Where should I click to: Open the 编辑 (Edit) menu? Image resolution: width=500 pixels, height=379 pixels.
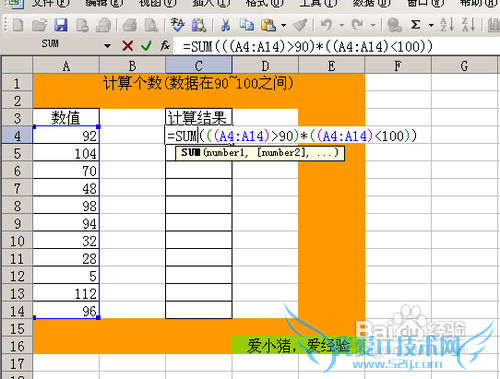point(104,3)
